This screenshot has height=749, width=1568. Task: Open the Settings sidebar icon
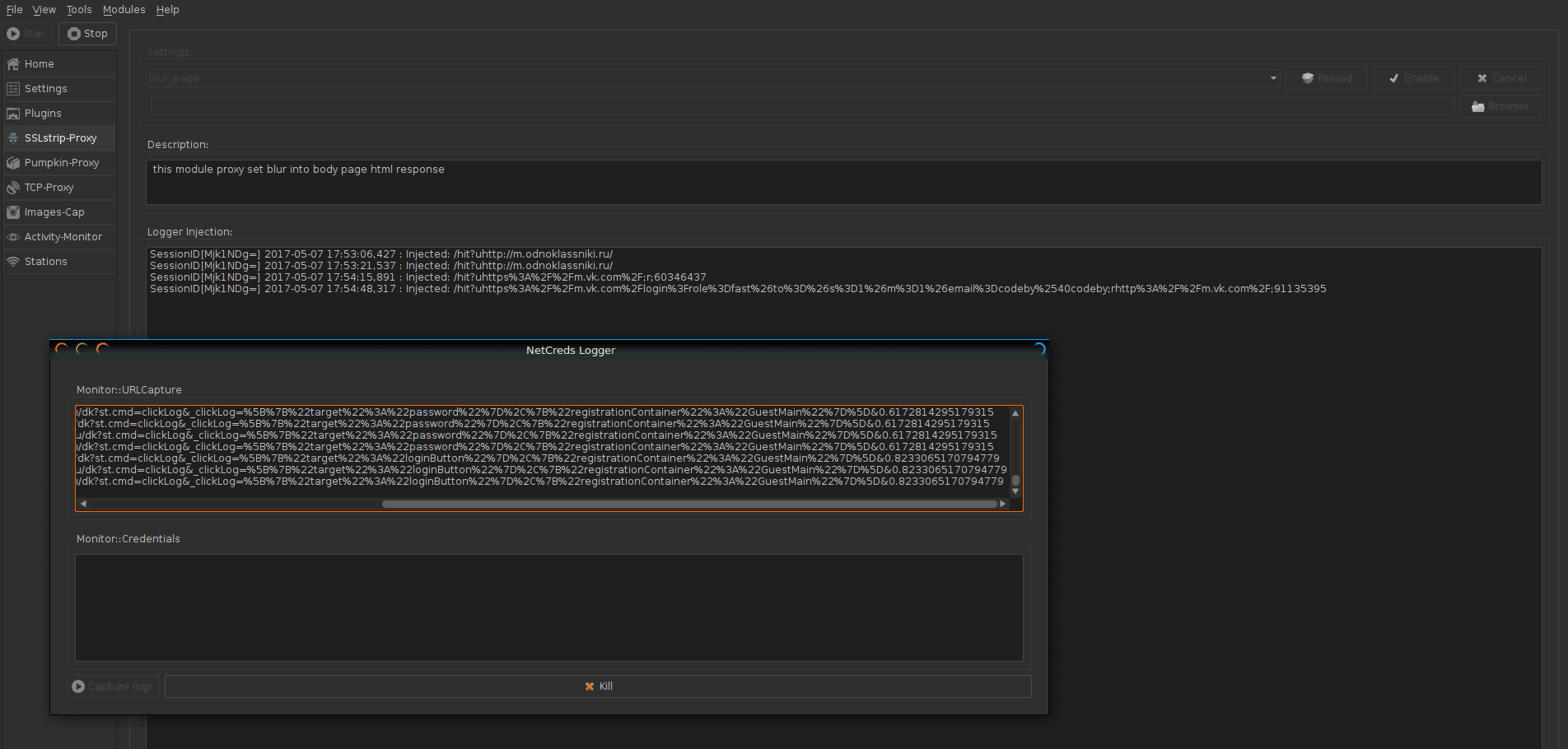pyautogui.click(x=13, y=89)
